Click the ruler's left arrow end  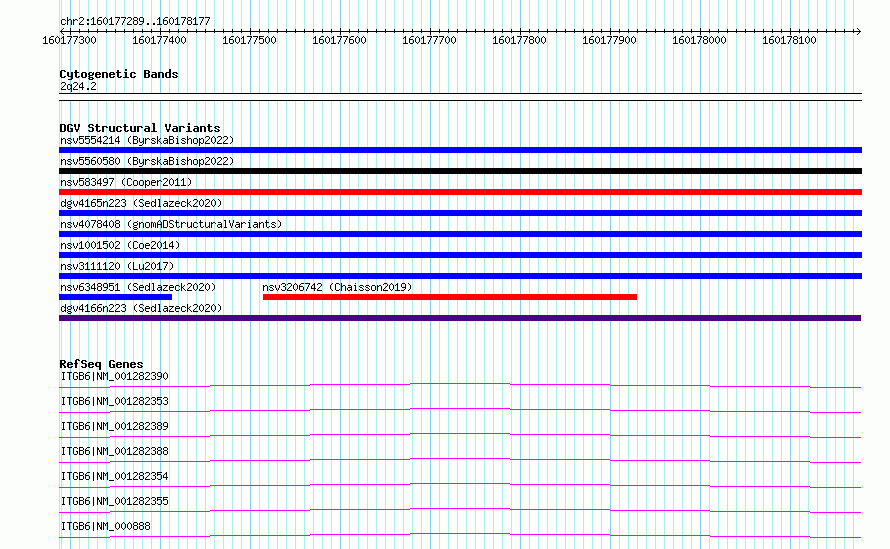click(x=62, y=31)
